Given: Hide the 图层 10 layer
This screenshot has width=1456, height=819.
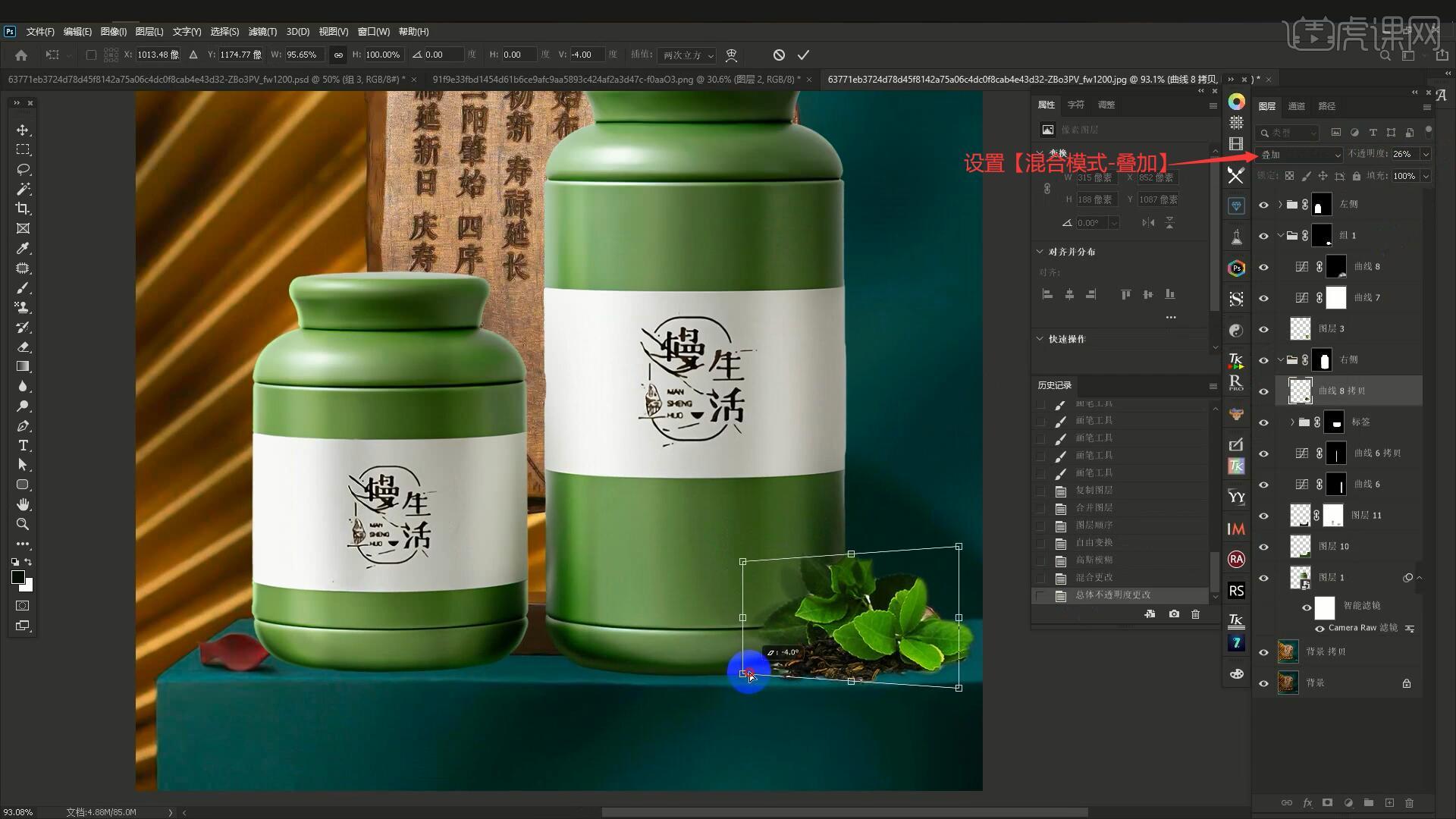Looking at the screenshot, I should 1263,547.
